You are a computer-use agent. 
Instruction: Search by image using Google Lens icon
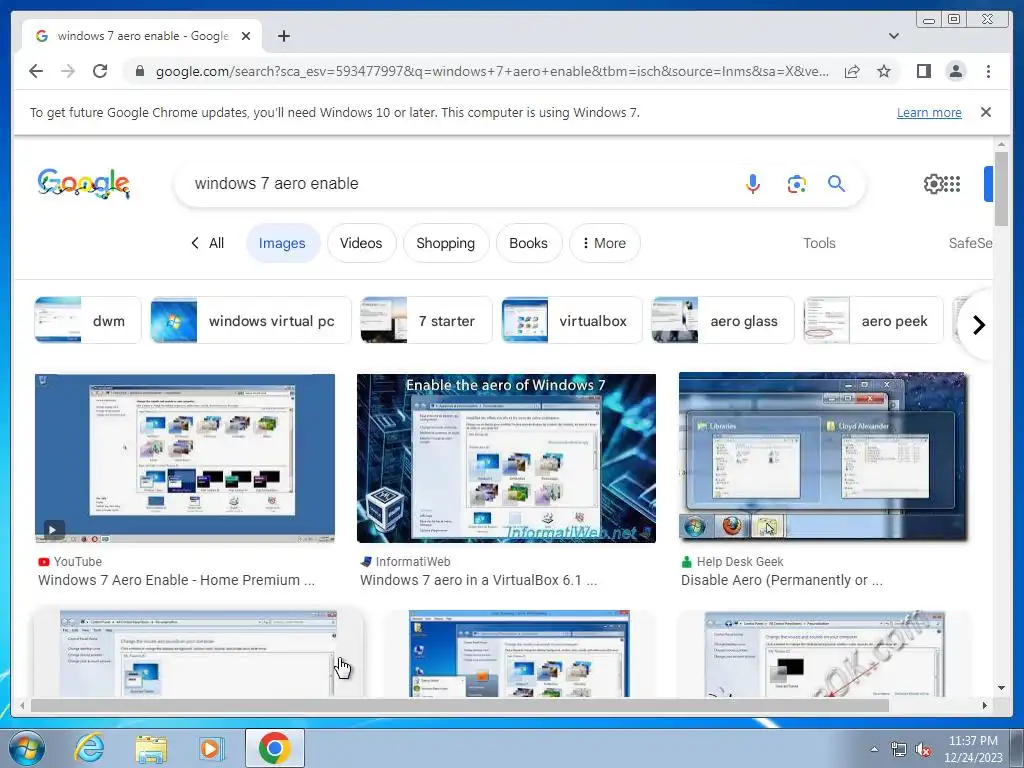click(796, 184)
